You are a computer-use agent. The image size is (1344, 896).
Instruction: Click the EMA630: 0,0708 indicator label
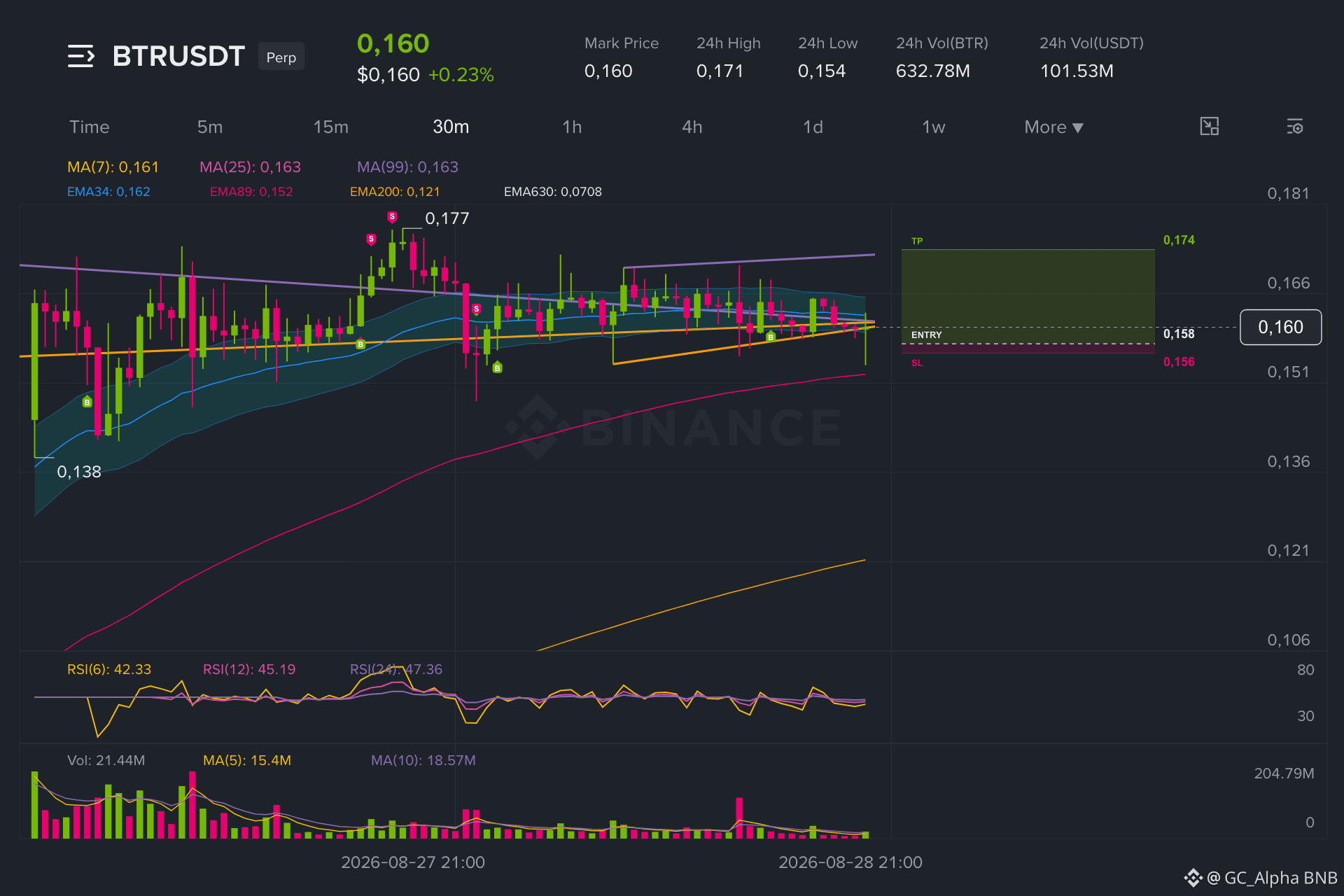click(553, 192)
